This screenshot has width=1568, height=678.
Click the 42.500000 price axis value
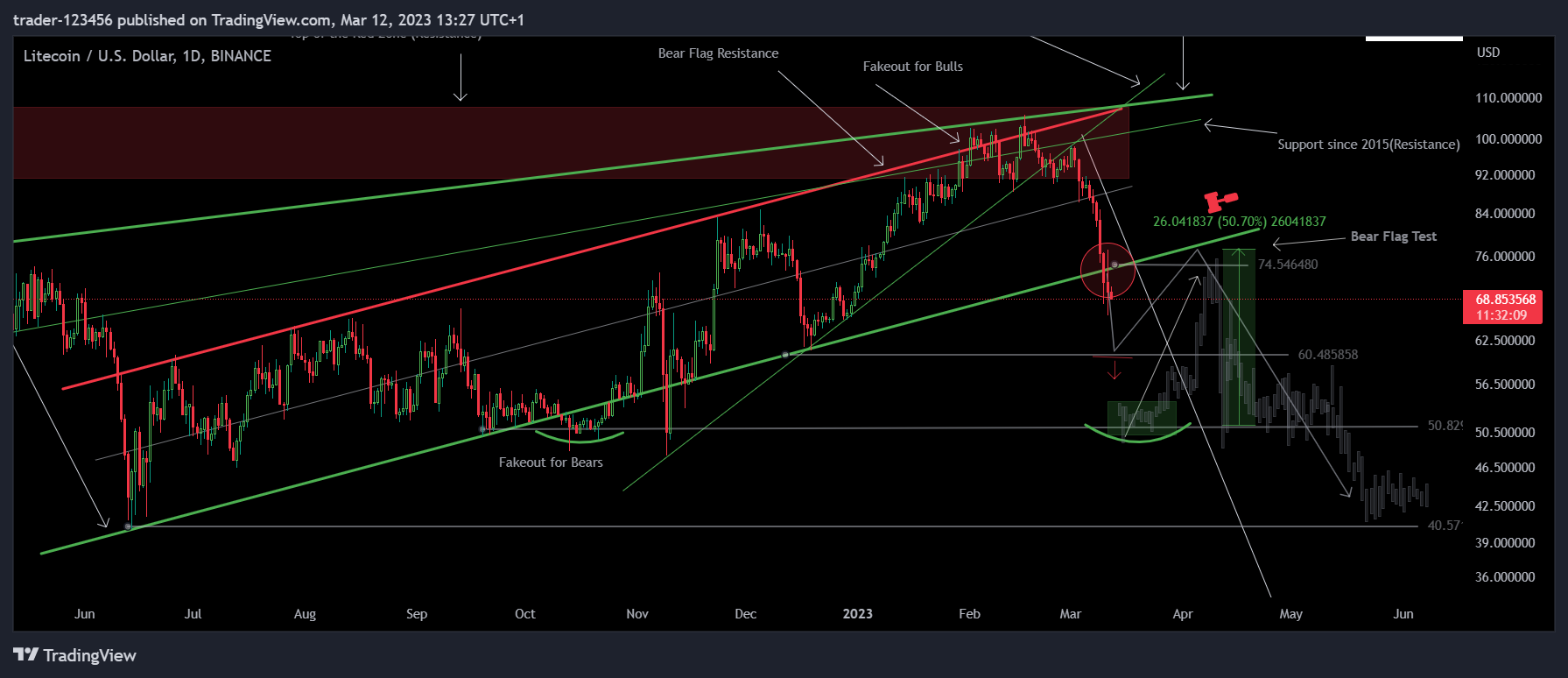pos(1505,506)
